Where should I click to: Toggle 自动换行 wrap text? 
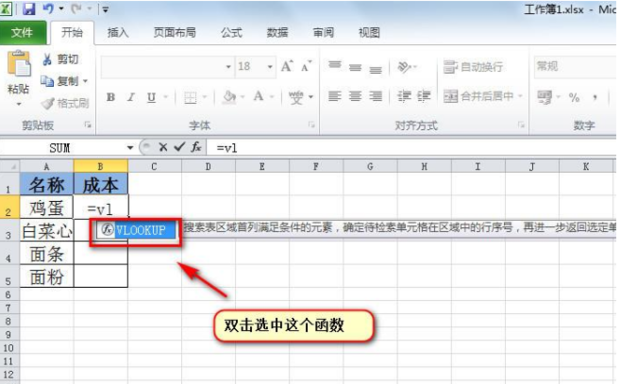click(473, 67)
